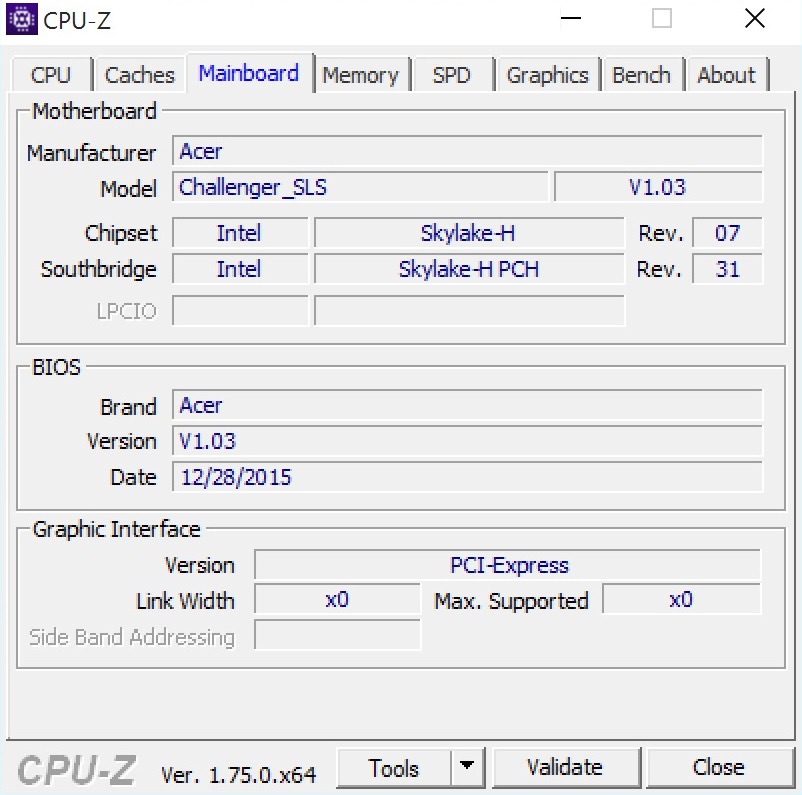Click the Skylake-H PCH field
802x795 pixels.
[x=469, y=269]
